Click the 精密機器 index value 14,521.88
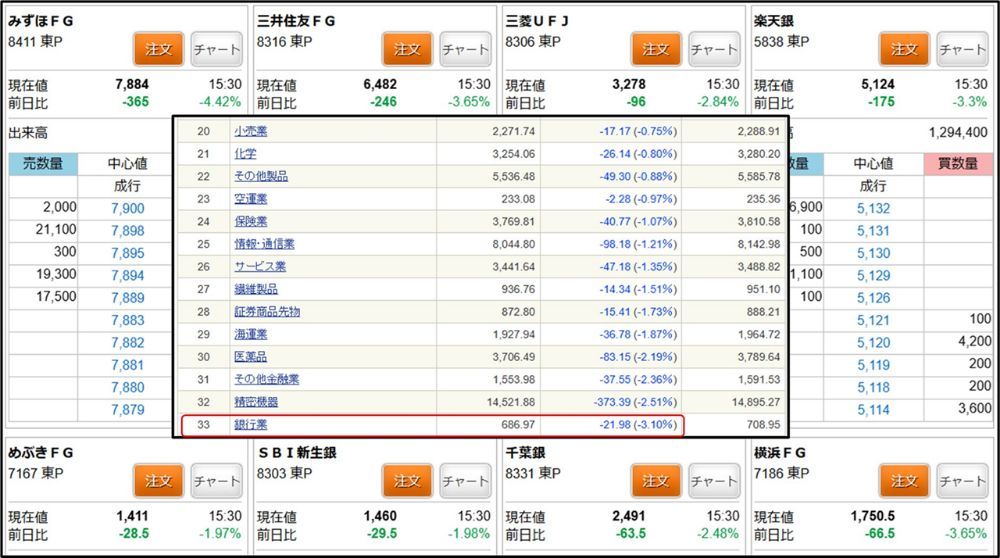The image size is (1000, 558). (x=511, y=402)
